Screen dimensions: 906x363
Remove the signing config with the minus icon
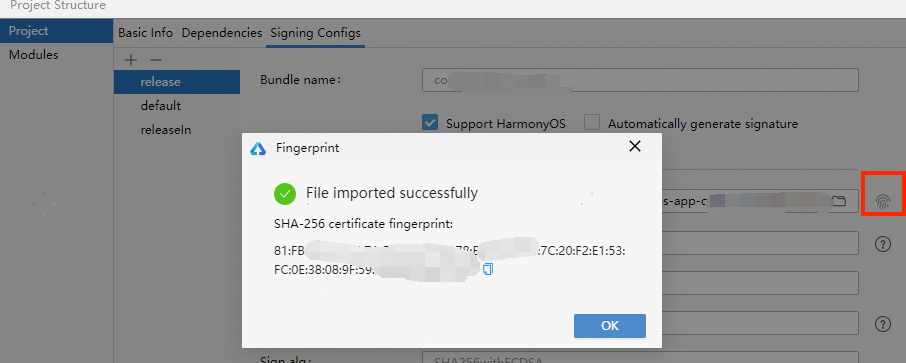click(x=156, y=60)
